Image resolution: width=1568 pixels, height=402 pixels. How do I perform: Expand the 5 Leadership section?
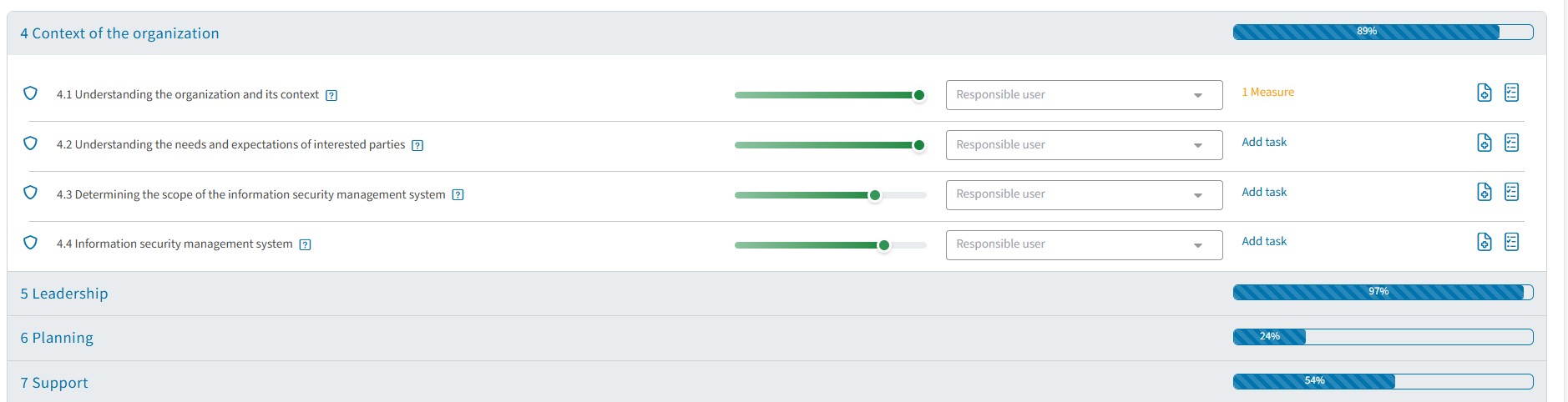(64, 294)
